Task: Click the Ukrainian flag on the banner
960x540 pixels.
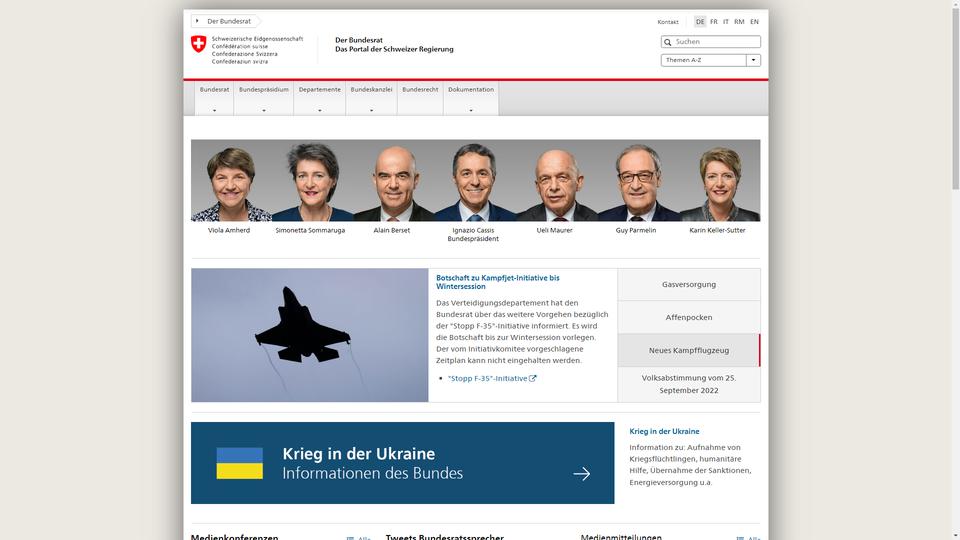Action: click(x=239, y=463)
